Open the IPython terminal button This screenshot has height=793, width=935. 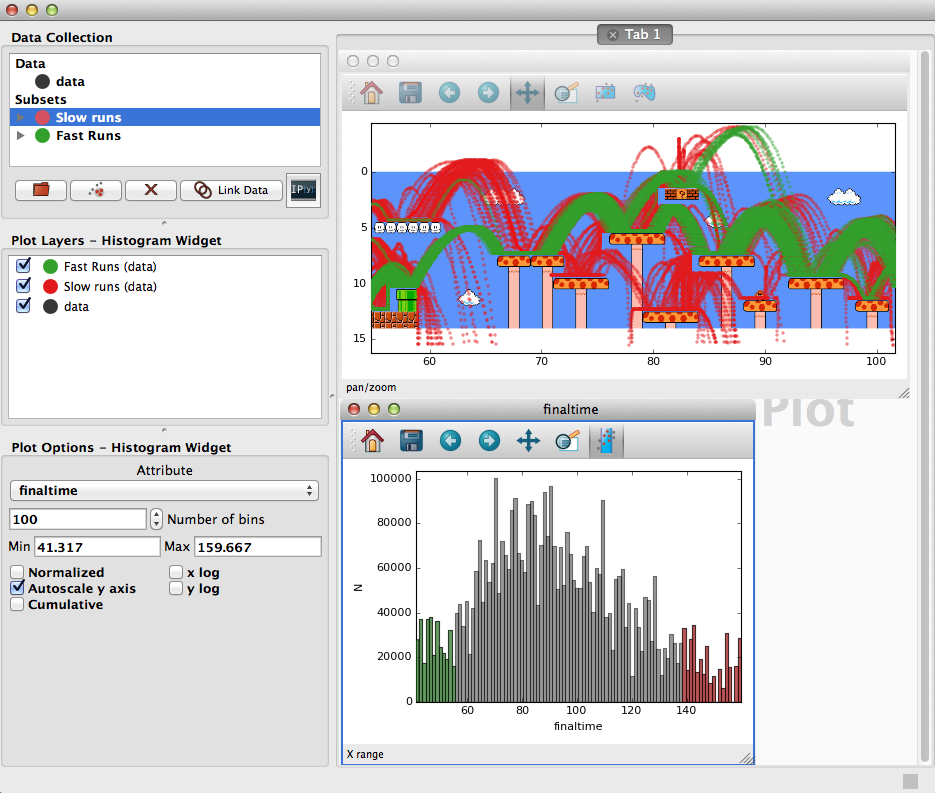click(303, 190)
